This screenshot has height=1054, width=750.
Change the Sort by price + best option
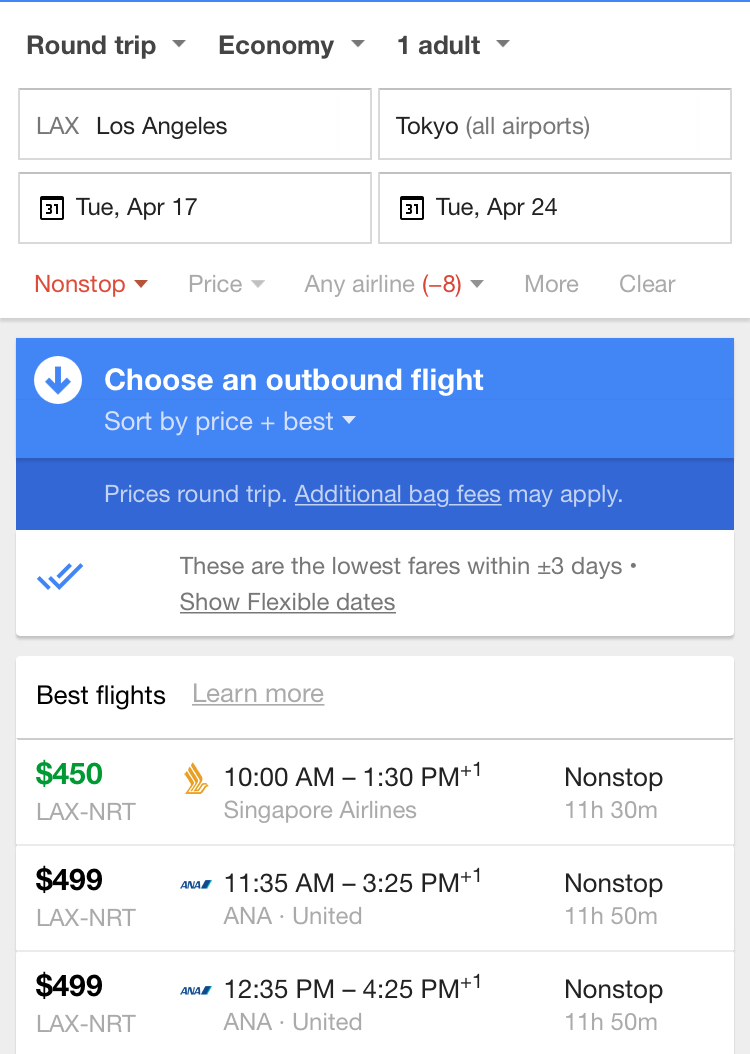[x=230, y=421]
